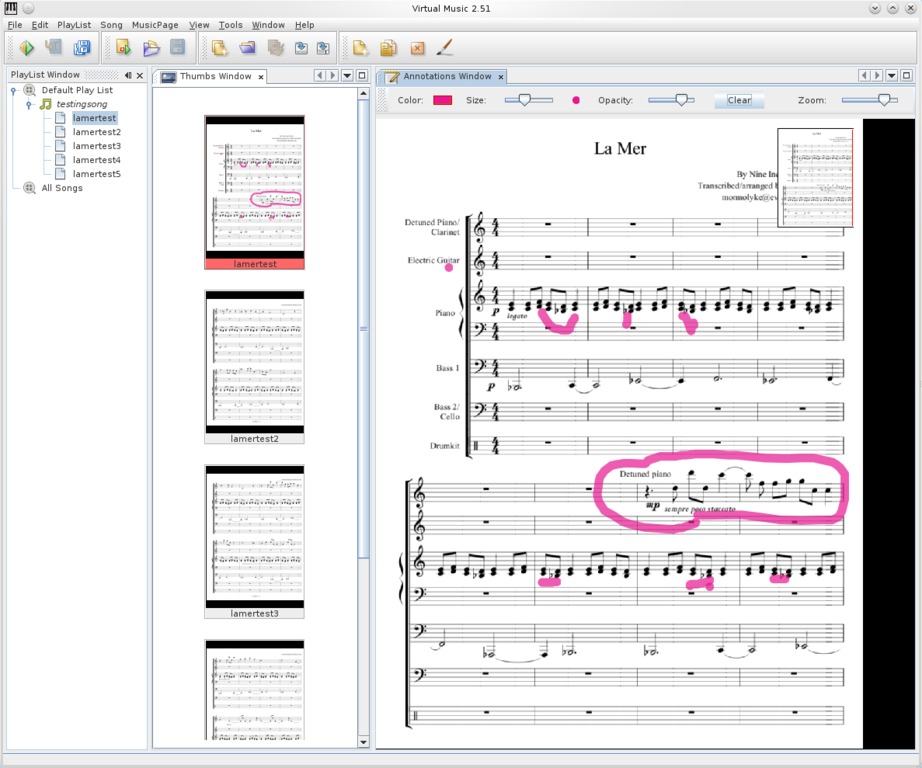
Task: Click the pink annotation Color swatch
Action: point(442,100)
